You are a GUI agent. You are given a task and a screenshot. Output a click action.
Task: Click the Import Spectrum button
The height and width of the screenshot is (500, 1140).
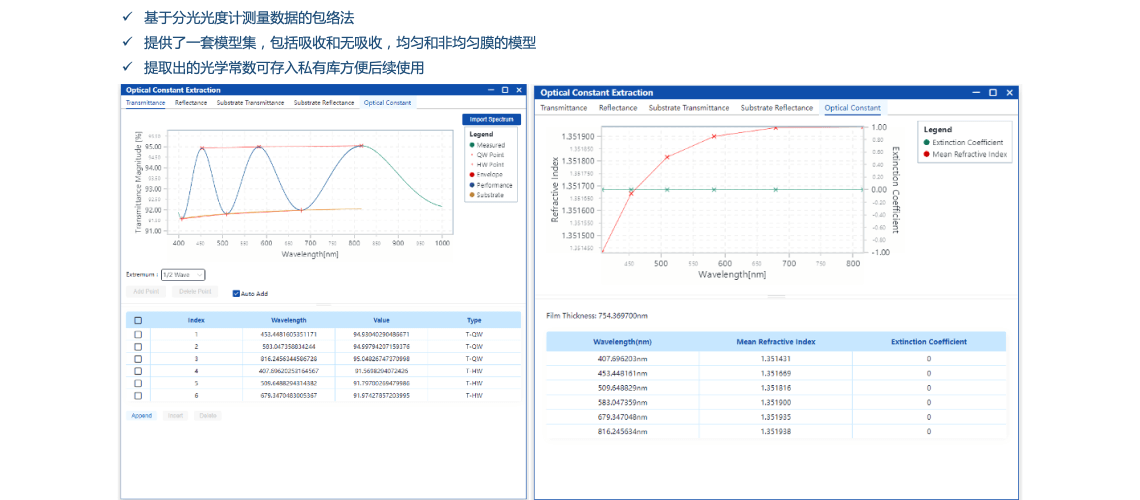point(492,119)
